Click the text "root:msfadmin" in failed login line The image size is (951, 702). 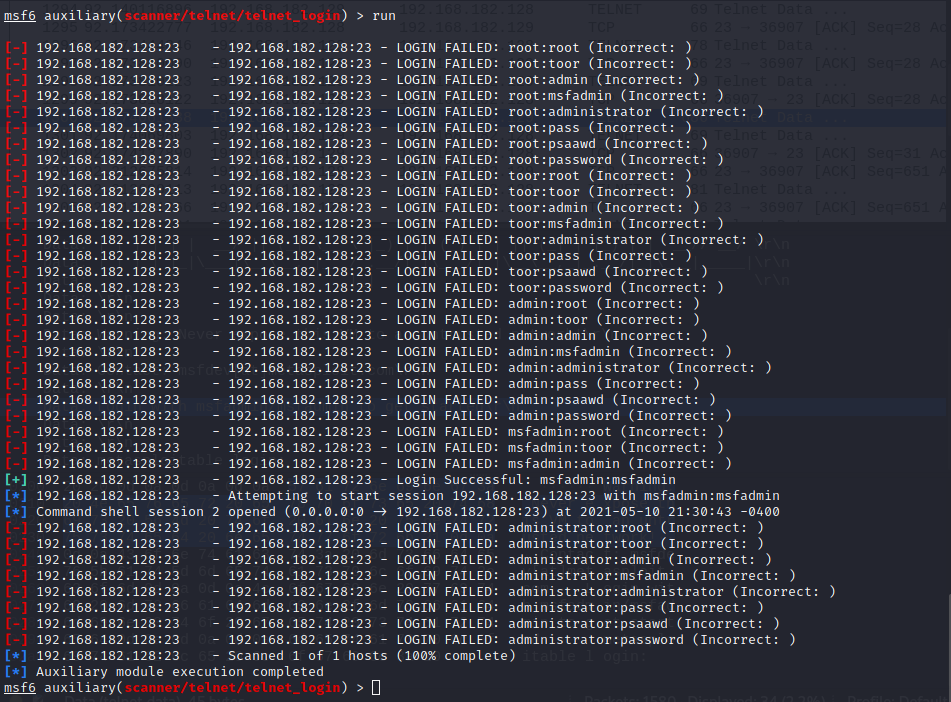pos(560,96)
